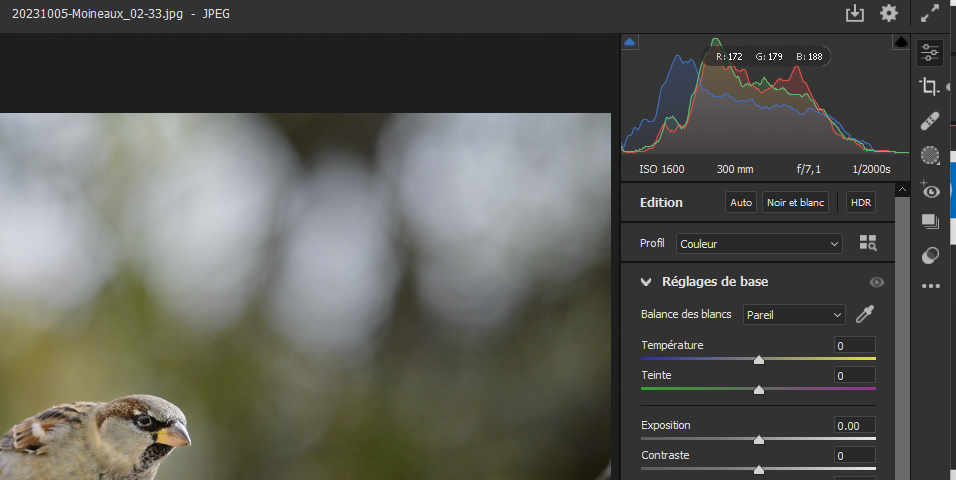Click the 1/2000s shutter speed
The image size is (956, 480).
(x=871, y=170)
